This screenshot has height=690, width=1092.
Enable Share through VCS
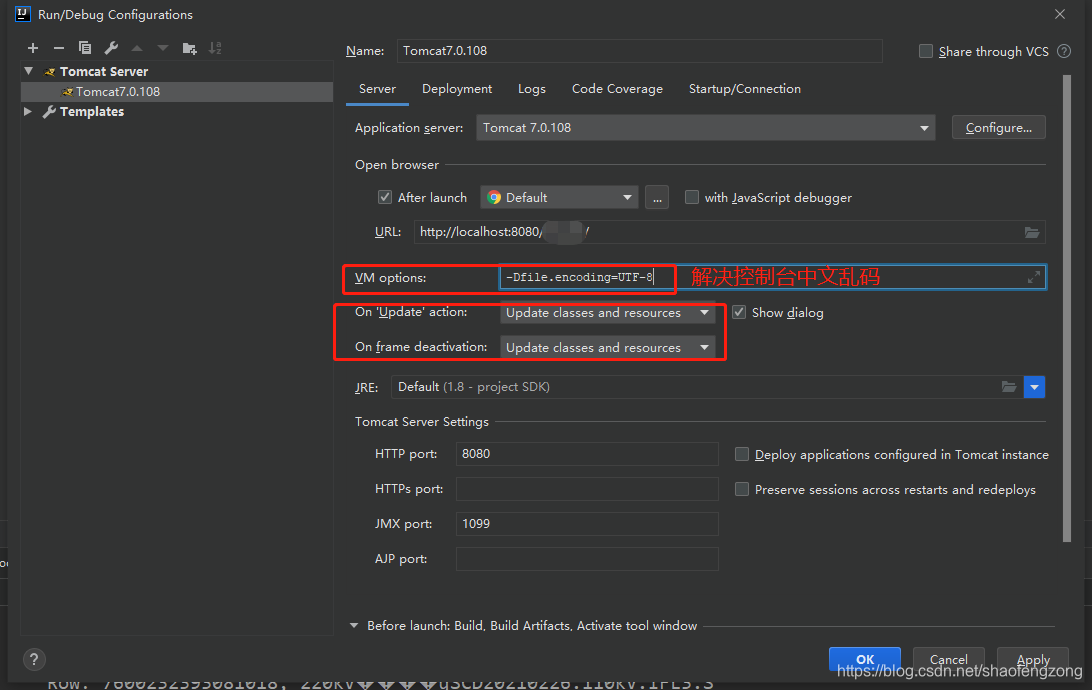click(926, 51)
